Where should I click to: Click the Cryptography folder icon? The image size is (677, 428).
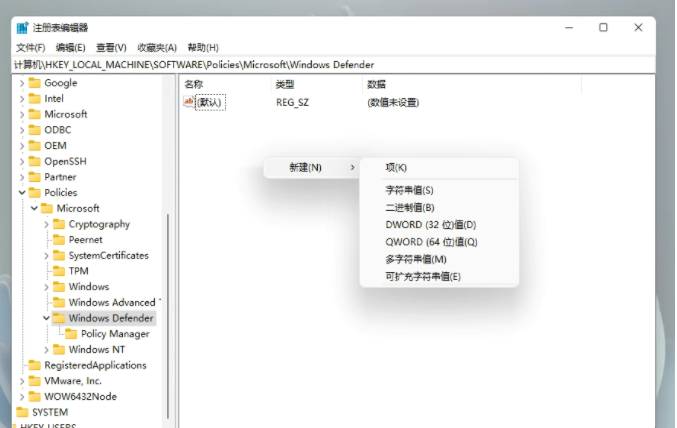point(59,224)
